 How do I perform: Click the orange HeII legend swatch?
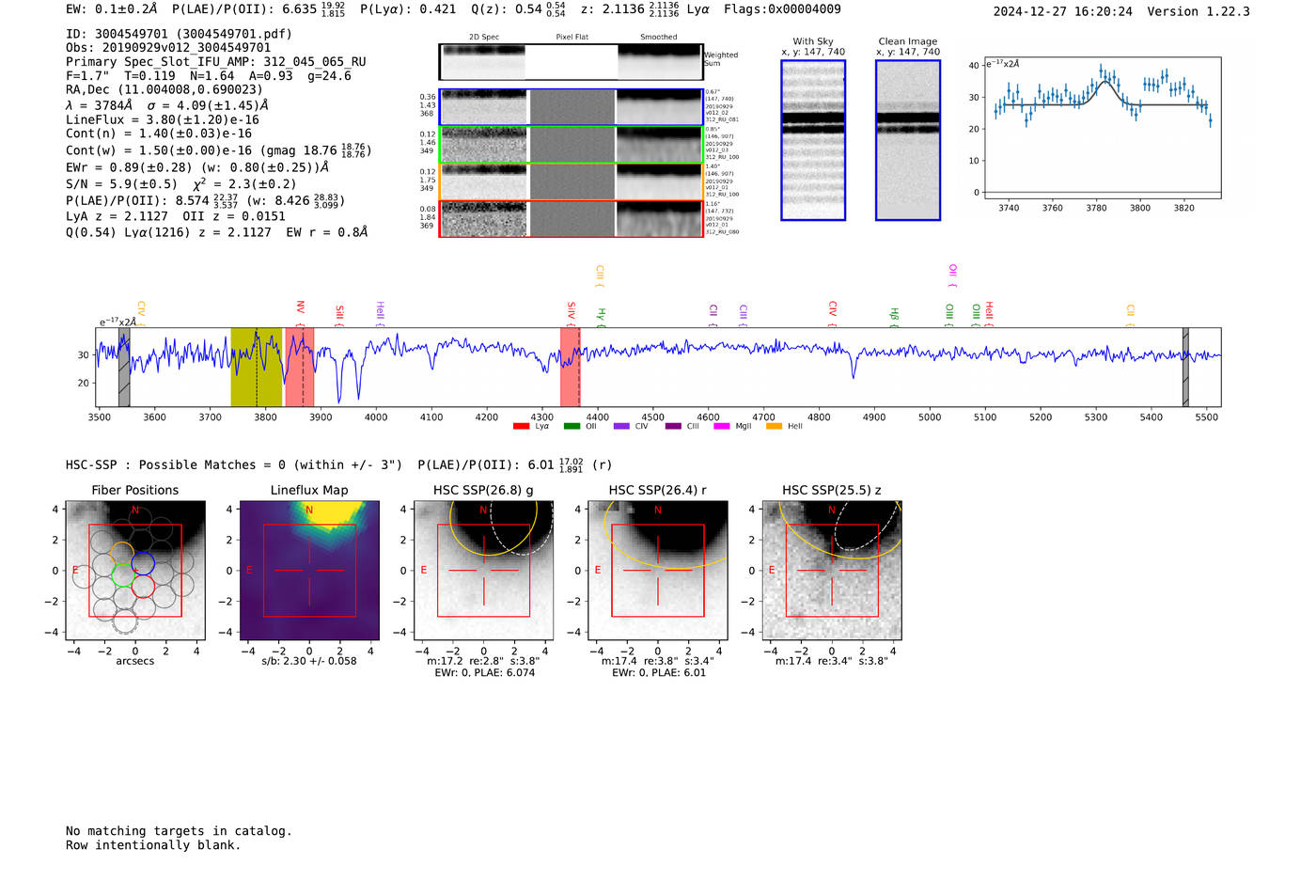tap(774, 427)
